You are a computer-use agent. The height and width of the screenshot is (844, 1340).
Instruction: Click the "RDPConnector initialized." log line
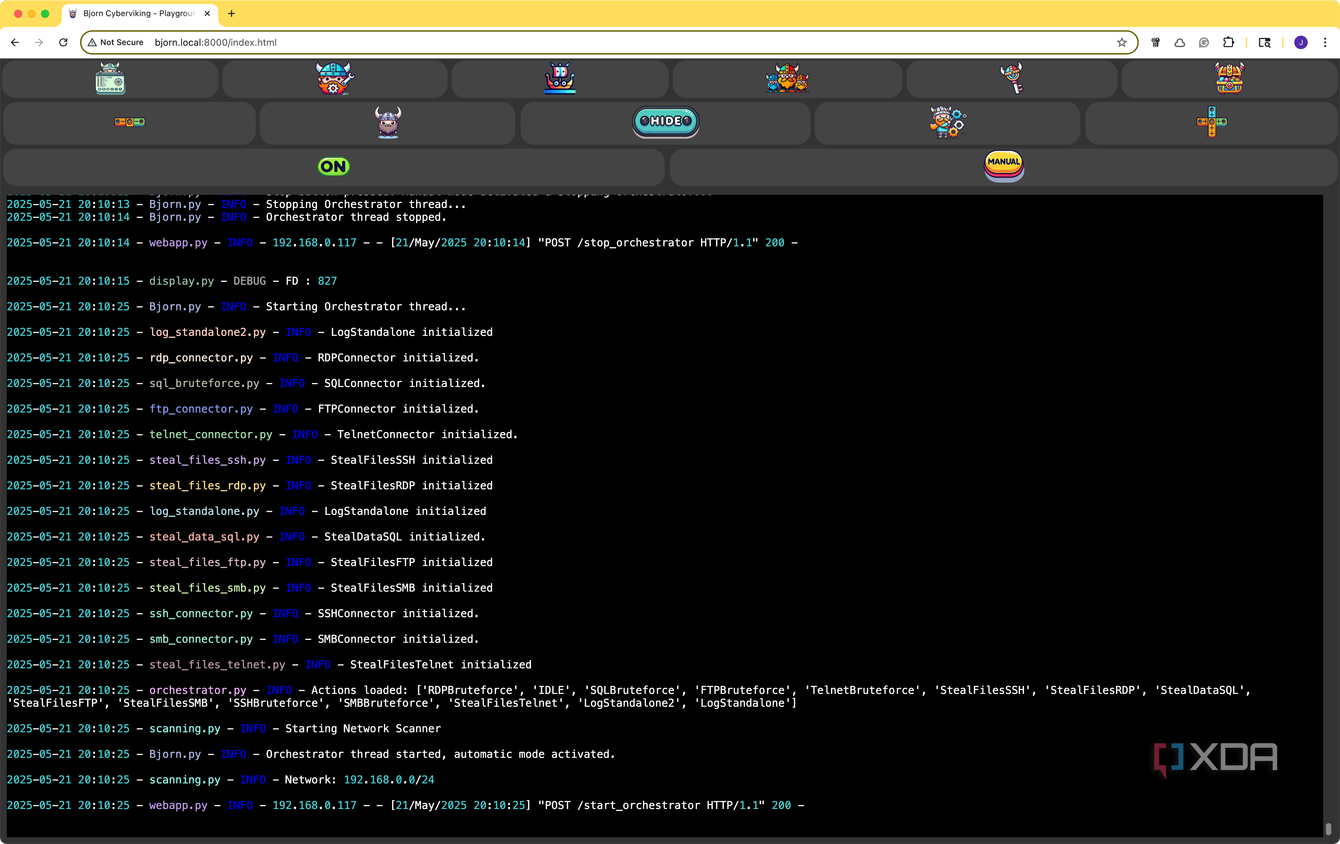click(x=243, y=358)
